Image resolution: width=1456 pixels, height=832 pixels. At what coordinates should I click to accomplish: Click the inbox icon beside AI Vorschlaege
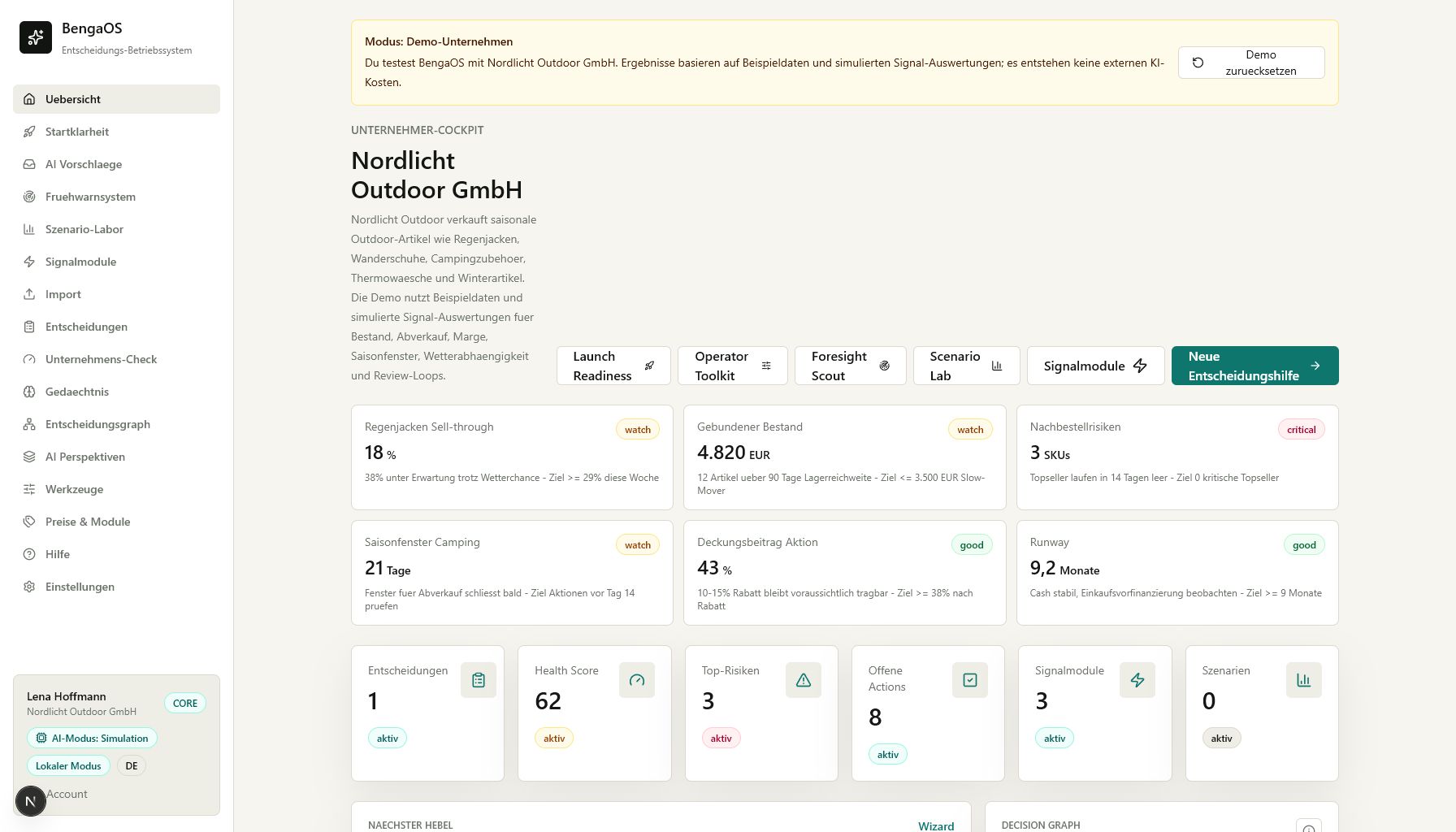click(29, 164)
